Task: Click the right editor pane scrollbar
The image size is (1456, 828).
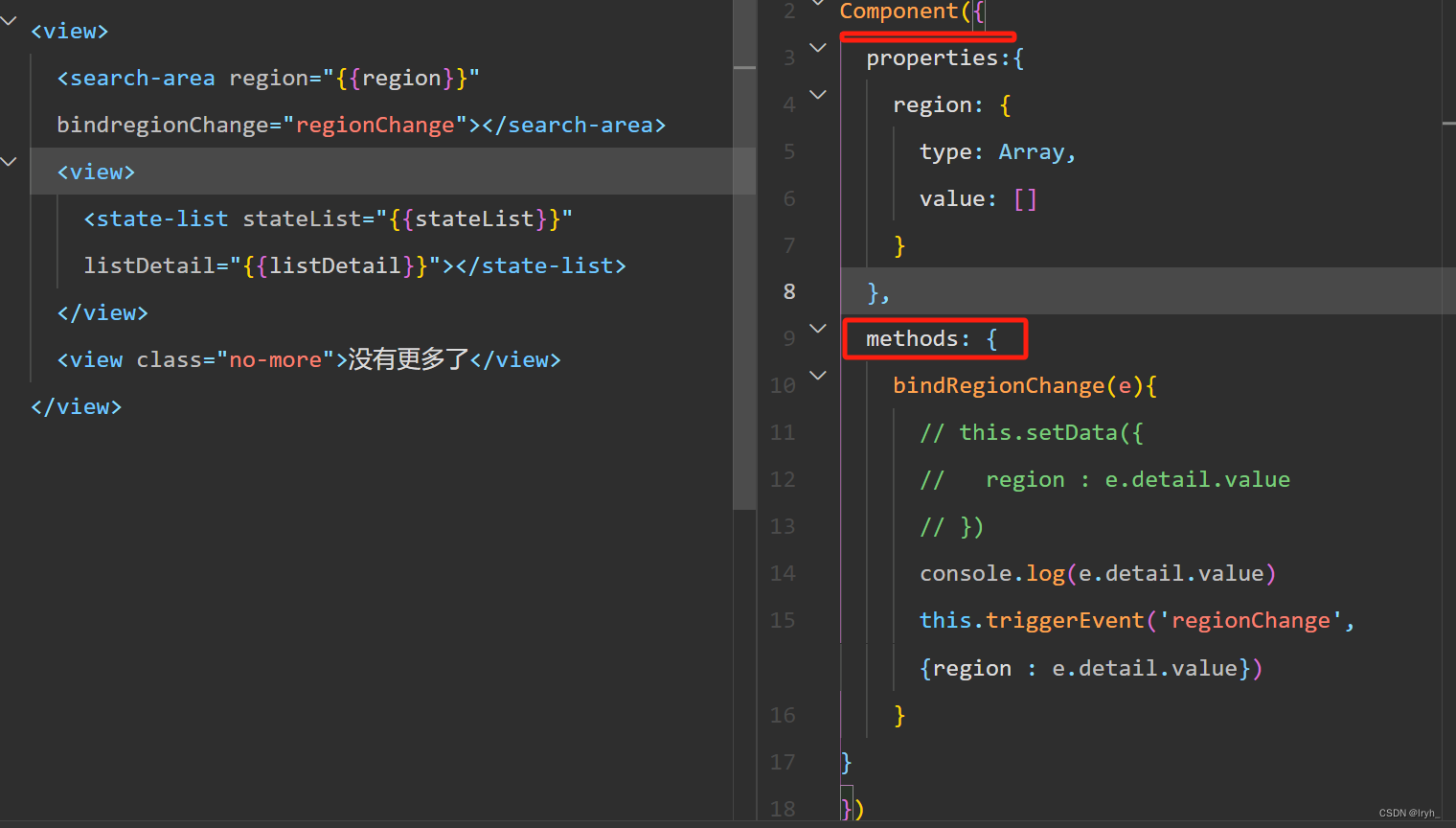Action: [1448, 123]
